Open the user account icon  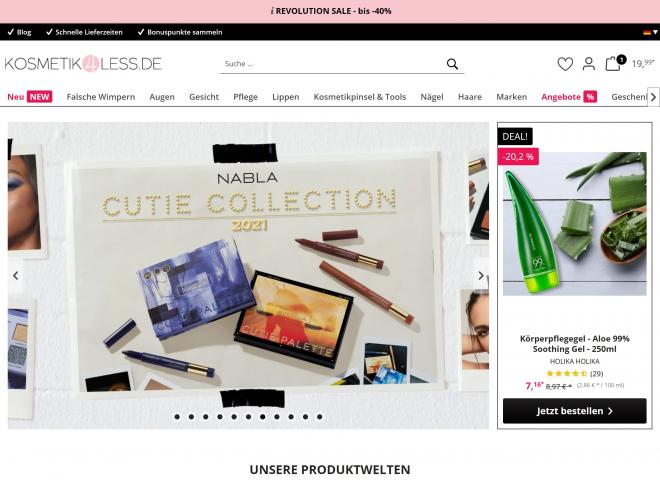[x=588, y=64]
